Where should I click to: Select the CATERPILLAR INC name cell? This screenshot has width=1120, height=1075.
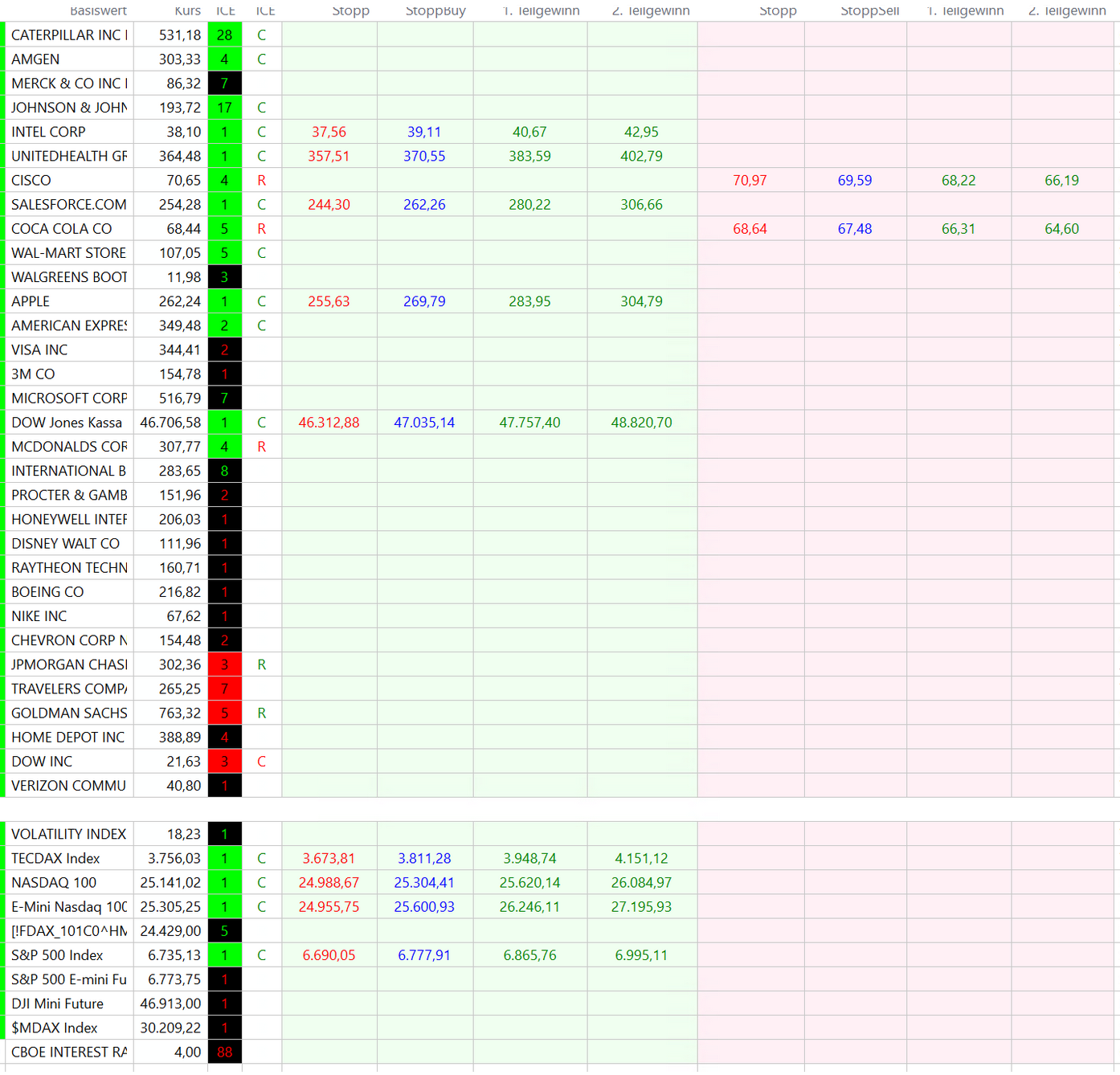pyautogui.click(x=69, y=35)
